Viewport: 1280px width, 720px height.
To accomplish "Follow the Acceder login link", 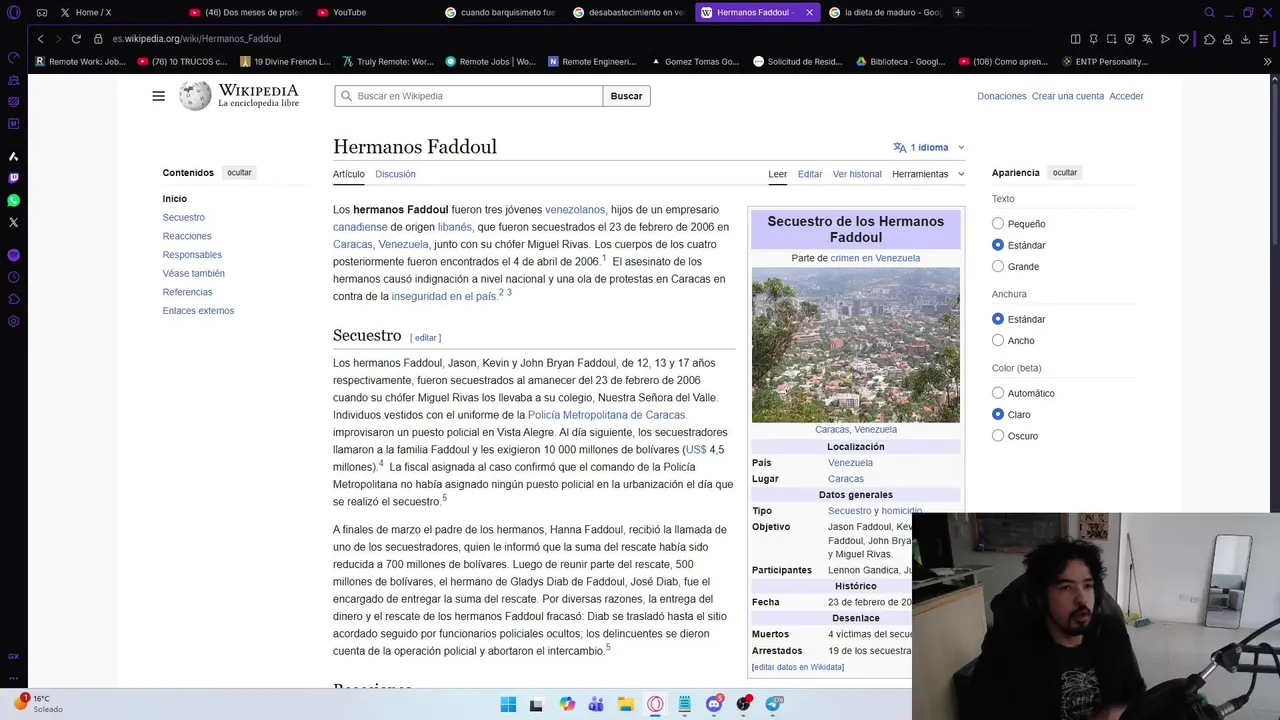I will (x=1126, y=96).
